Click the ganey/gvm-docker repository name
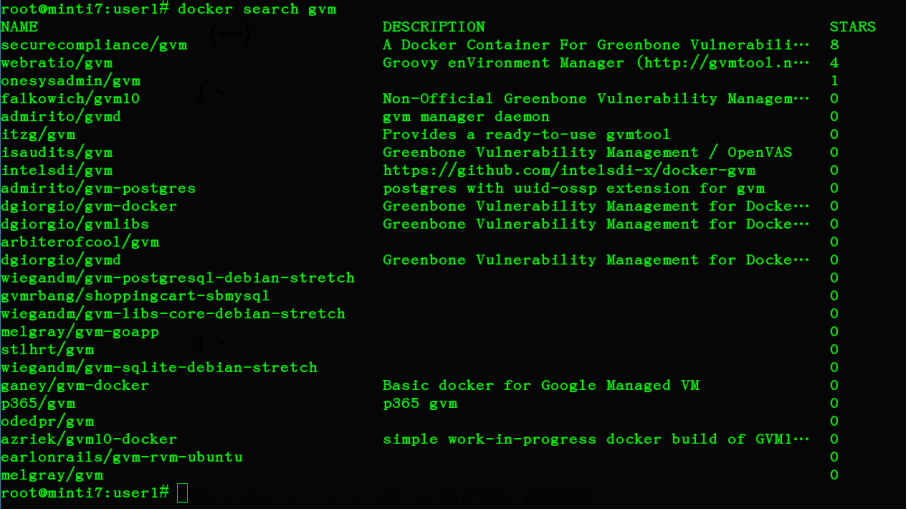 click(75, 386)
